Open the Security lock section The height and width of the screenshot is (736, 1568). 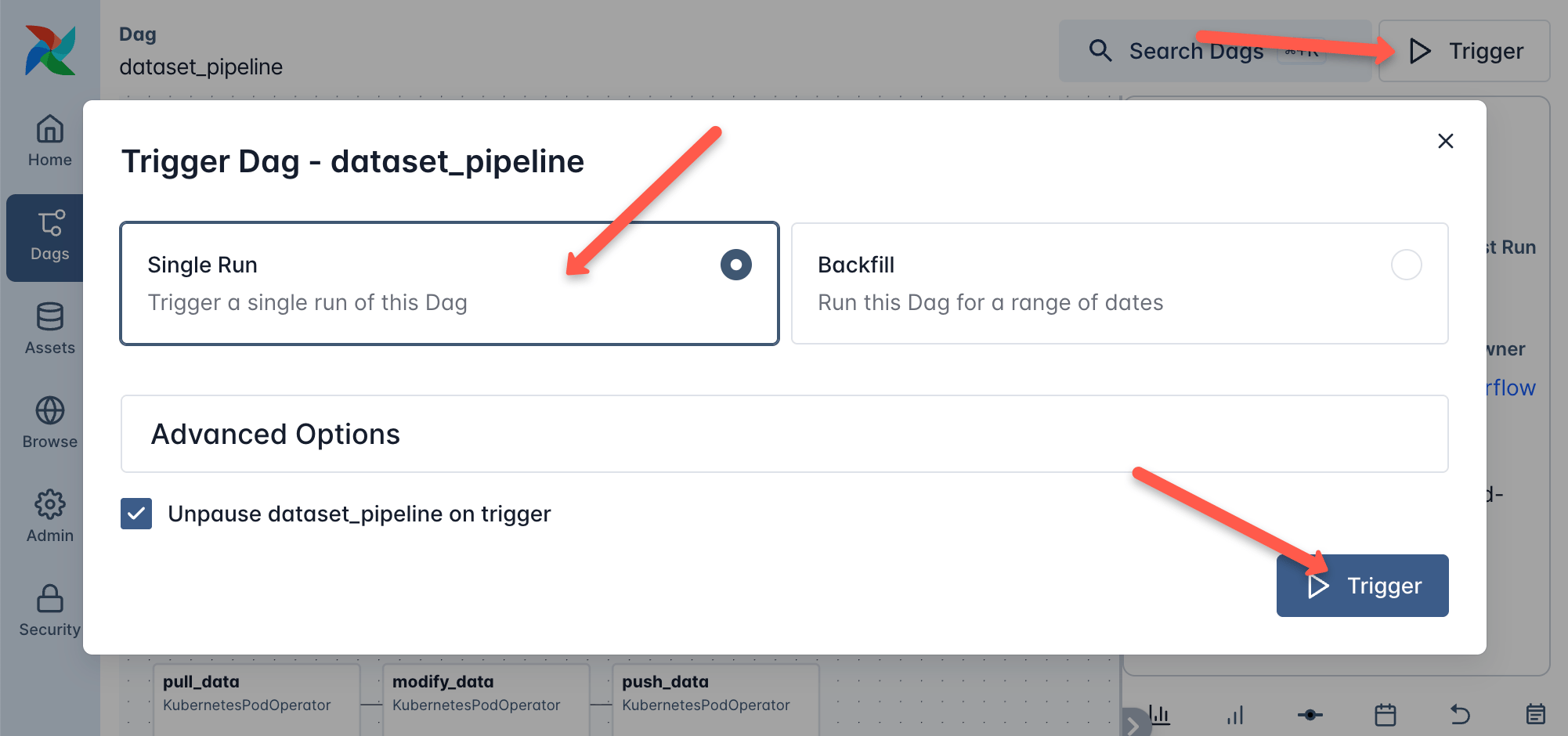click(50, 612)
